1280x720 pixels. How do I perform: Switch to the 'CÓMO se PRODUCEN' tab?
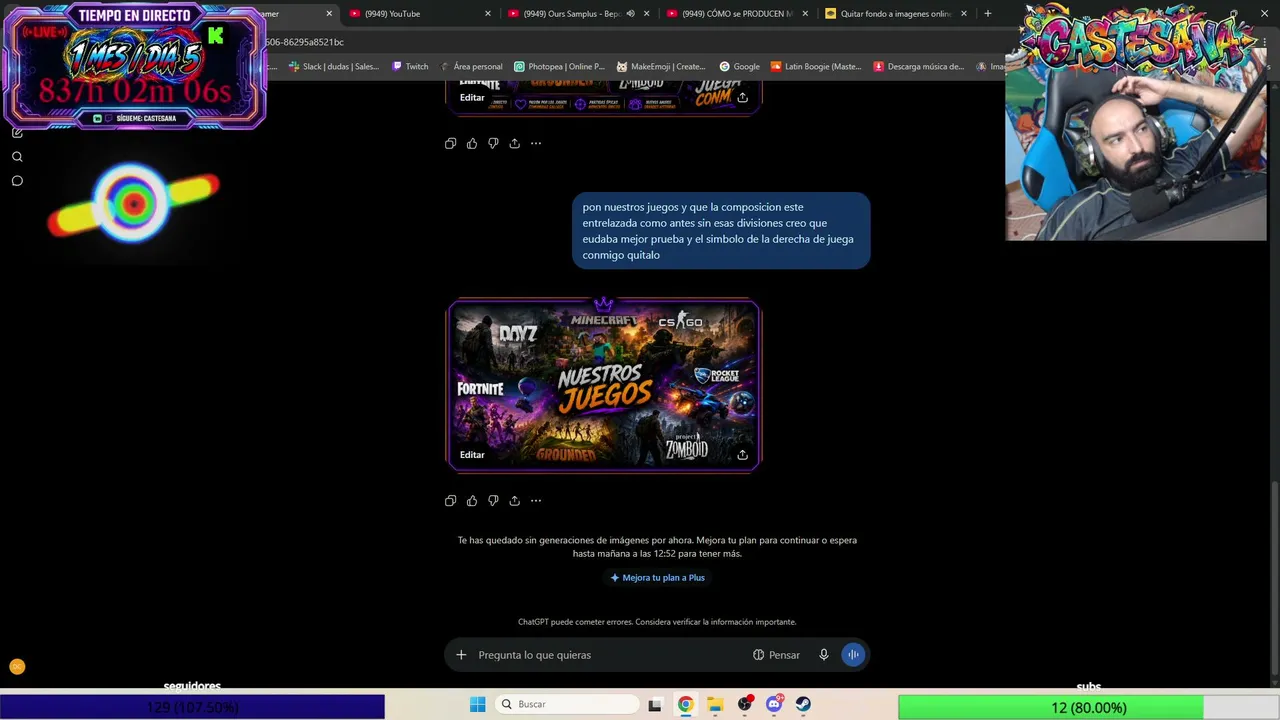pyautogui.click(x=735, y=13)
